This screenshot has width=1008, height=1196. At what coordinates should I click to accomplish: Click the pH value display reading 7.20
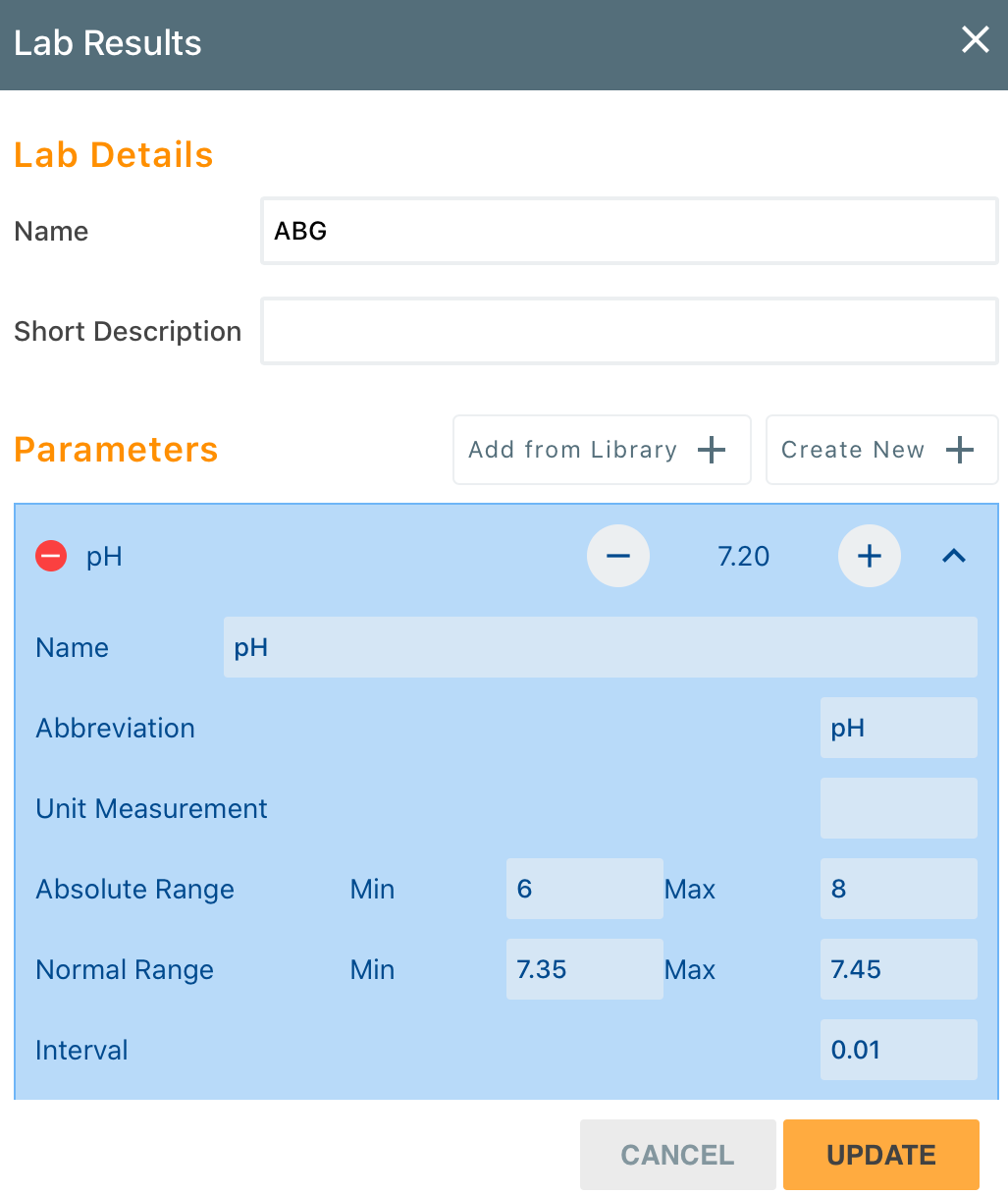click(x=743, y=556)
